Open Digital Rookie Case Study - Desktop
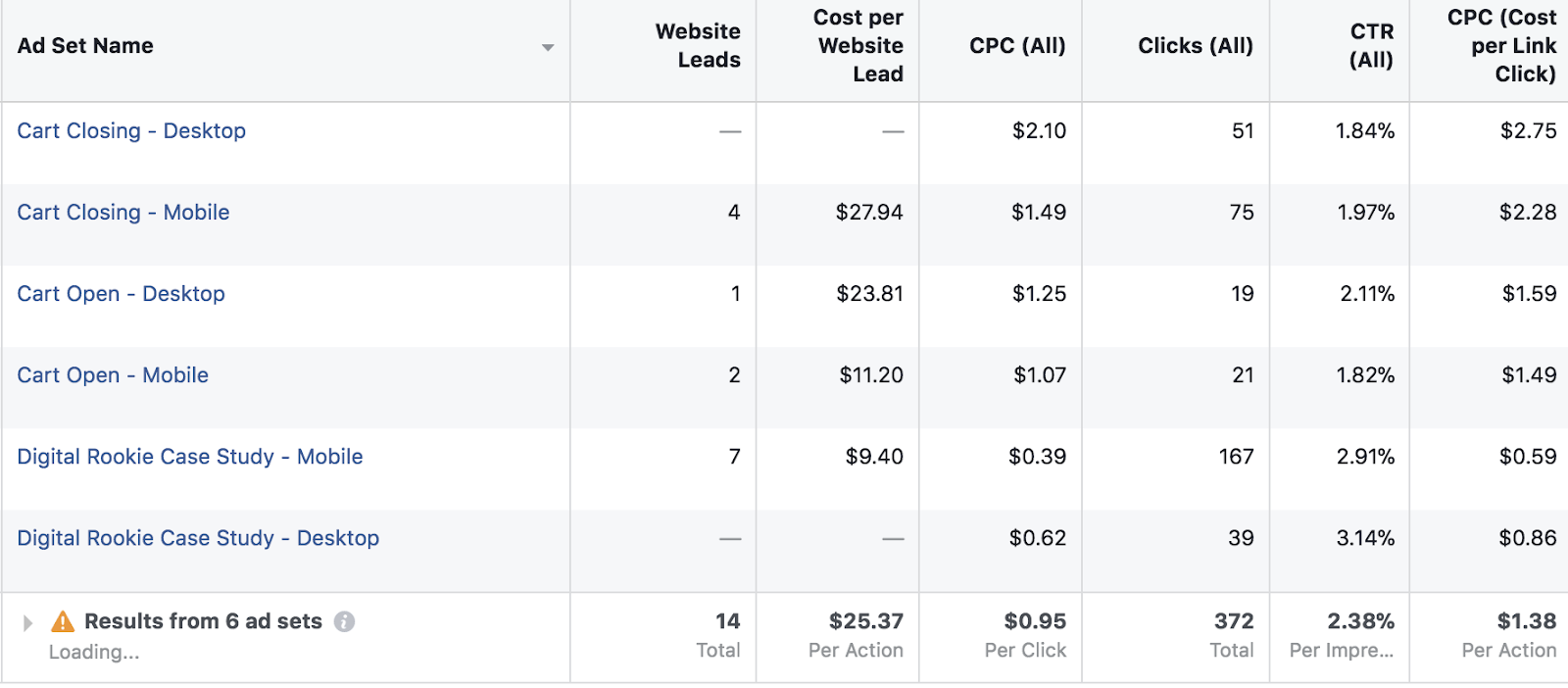 pyautogui.click(x=198, y=538)
